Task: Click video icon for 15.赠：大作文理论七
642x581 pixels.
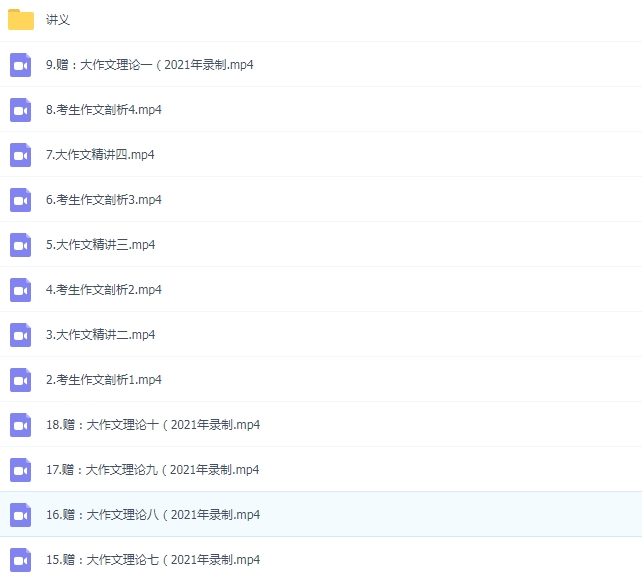Action: click(20, 560)
